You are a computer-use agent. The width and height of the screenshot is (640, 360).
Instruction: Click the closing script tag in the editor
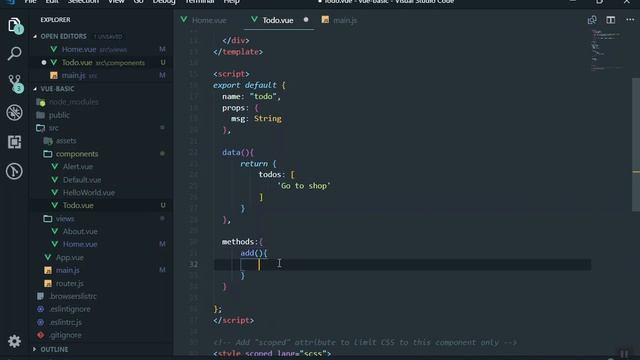tap(233, 320)
